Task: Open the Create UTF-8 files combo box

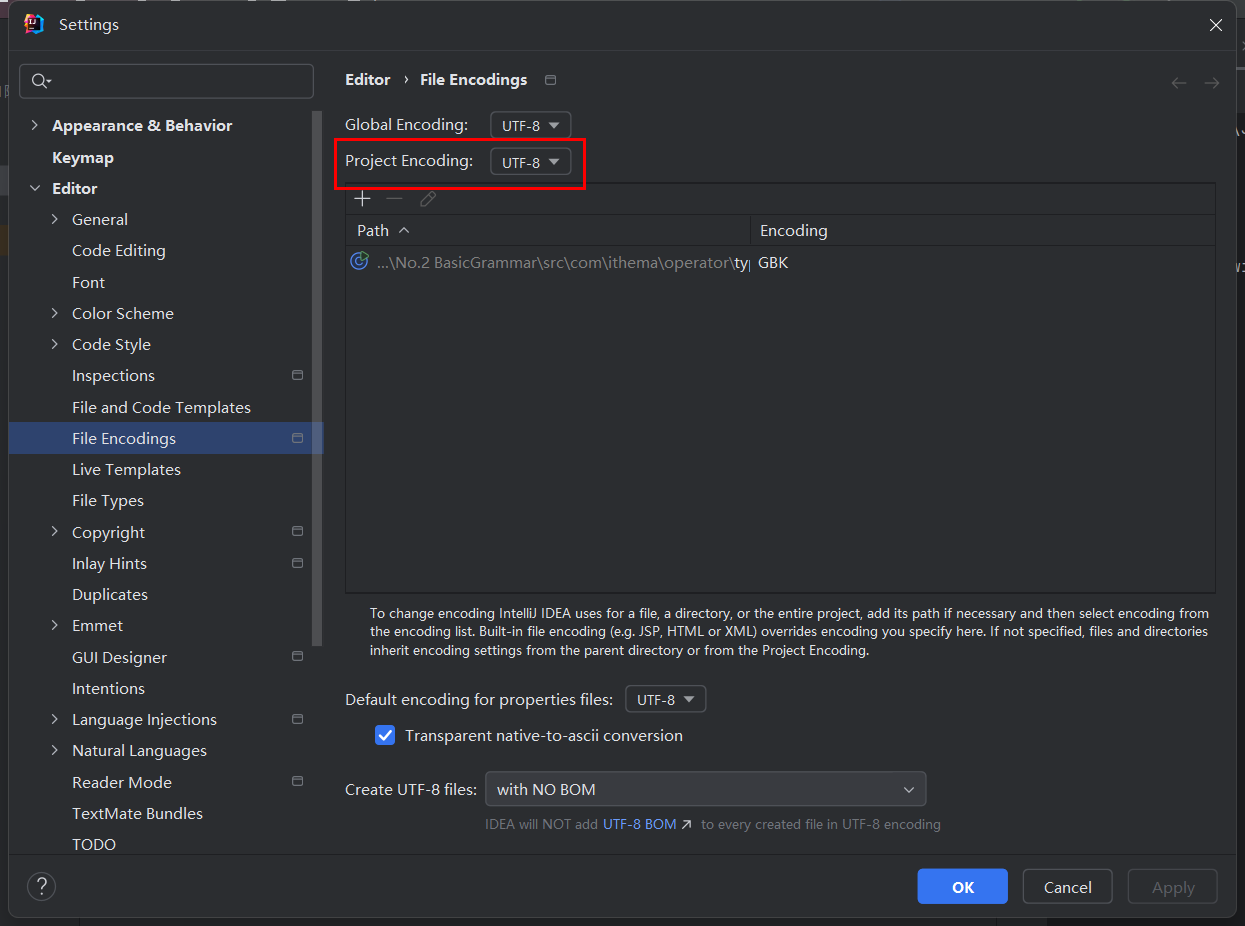Action: pyautogui.click(x=705, y=789)
